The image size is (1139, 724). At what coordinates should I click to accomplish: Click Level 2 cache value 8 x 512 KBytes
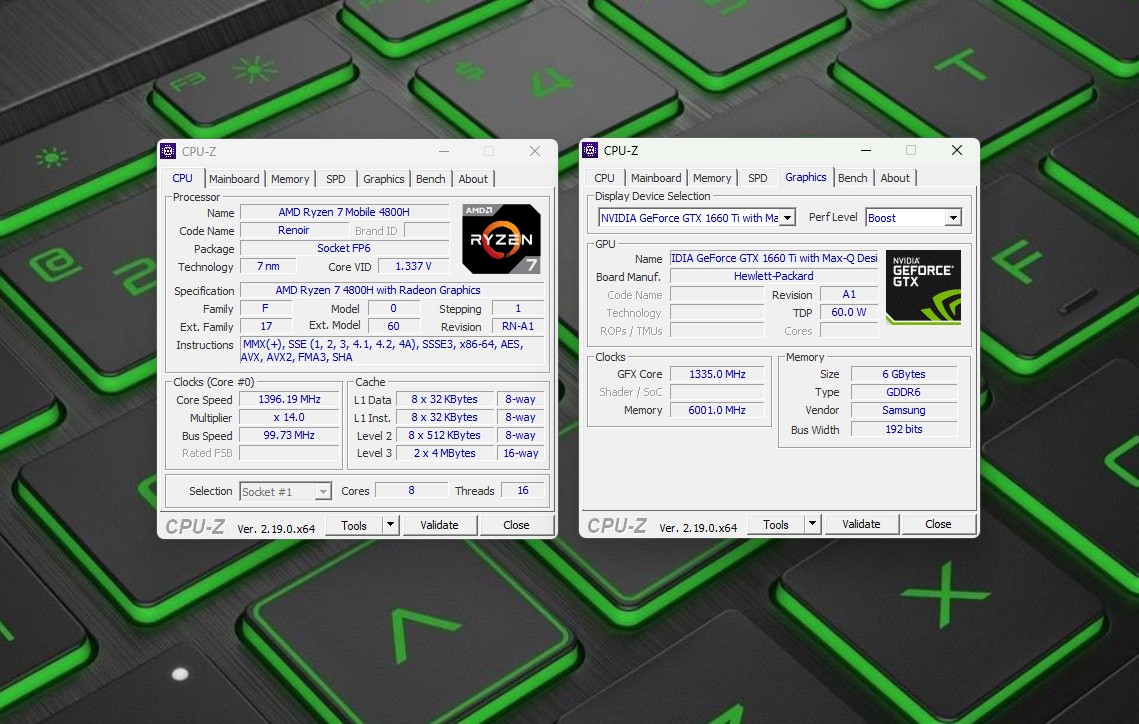click(x=445, y=435)
